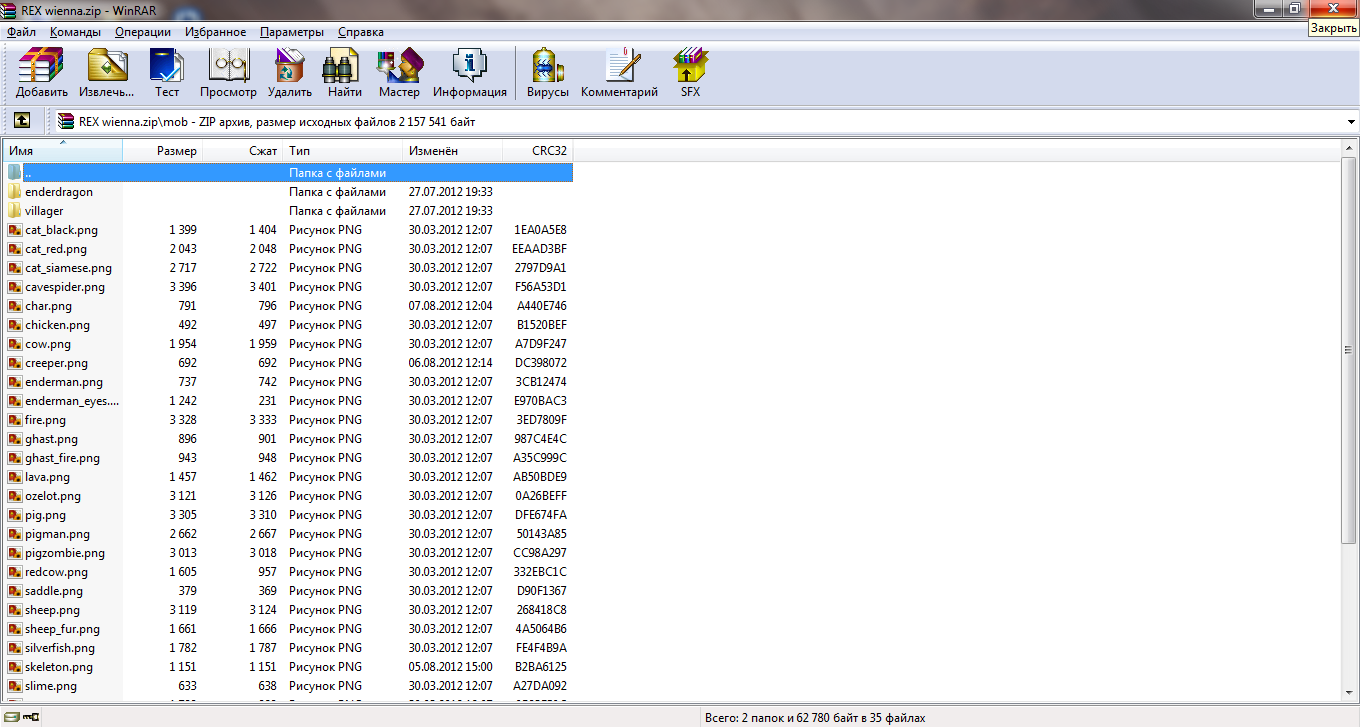Open the Справка menu

(361, 32)
